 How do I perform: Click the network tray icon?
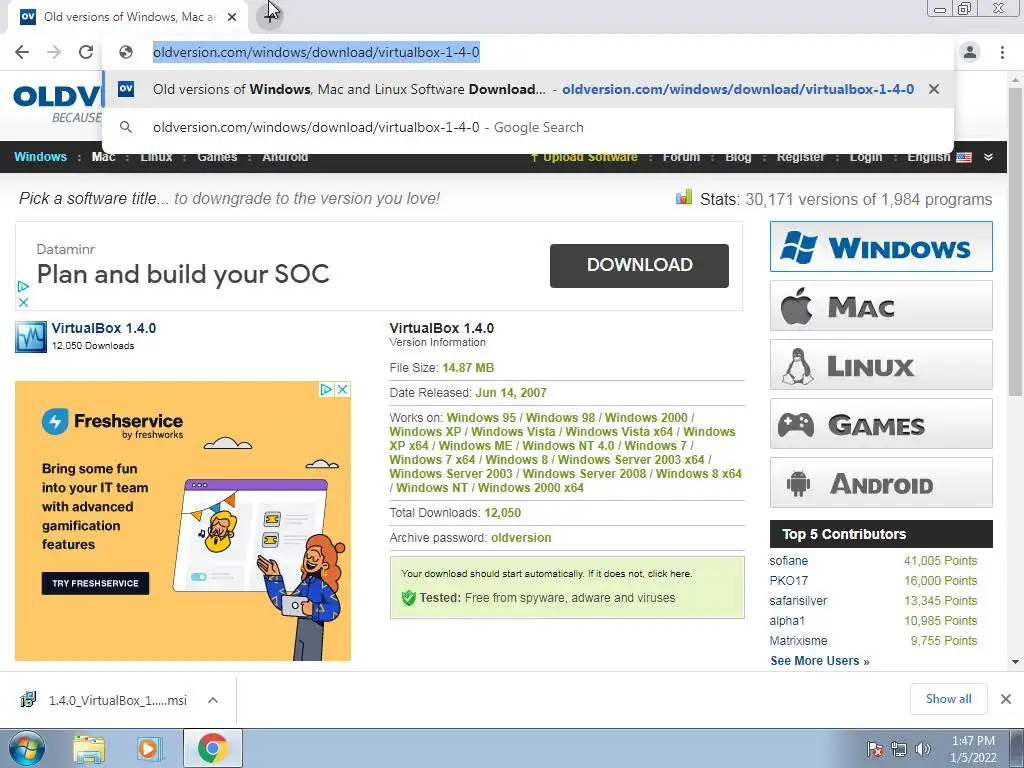(899, 749)
